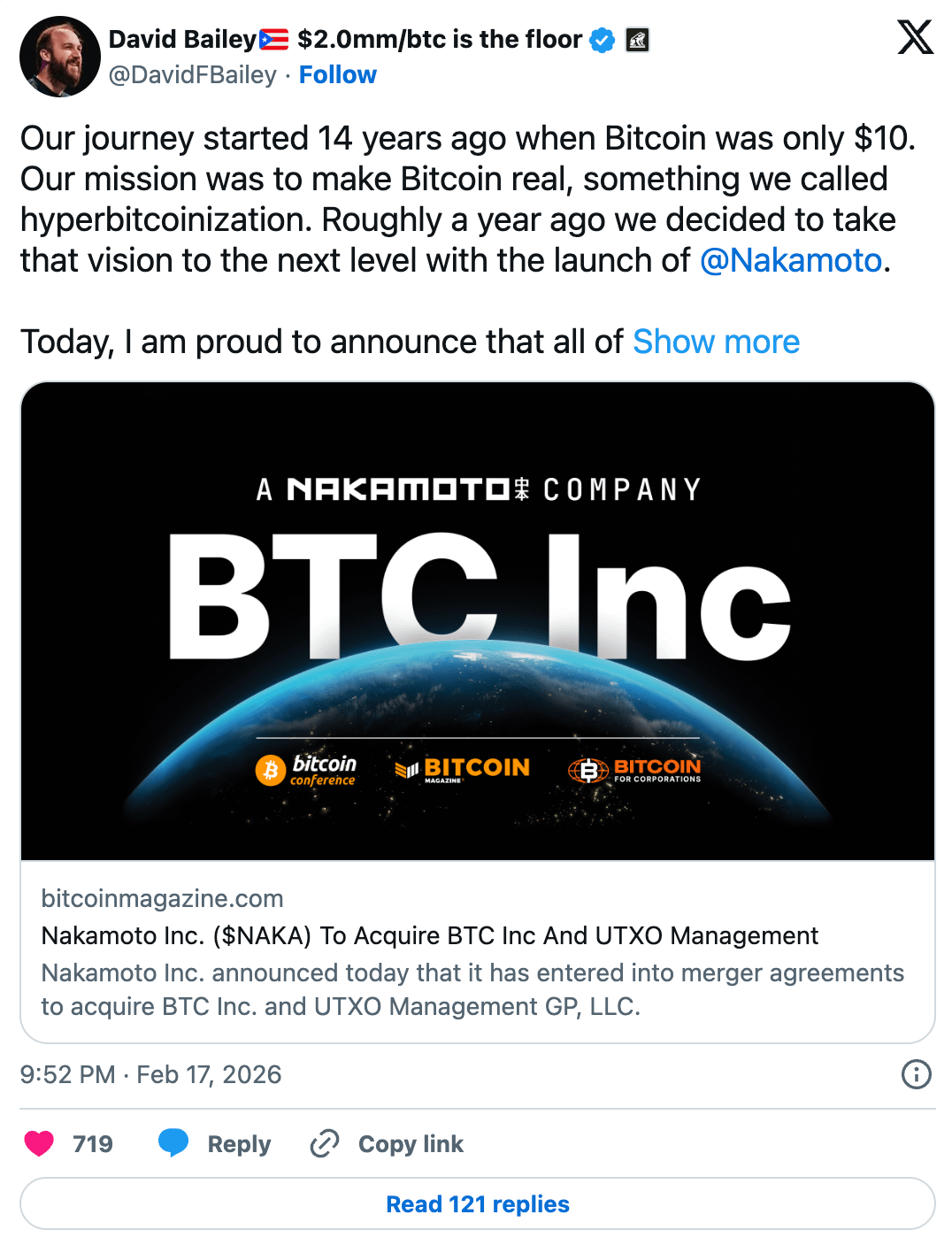The width and height of the screenshot is (952, 1253).
Task: Click the affiliation badge beside the verified checkmark
Action: pyautogui.click(x=637, y=40)
